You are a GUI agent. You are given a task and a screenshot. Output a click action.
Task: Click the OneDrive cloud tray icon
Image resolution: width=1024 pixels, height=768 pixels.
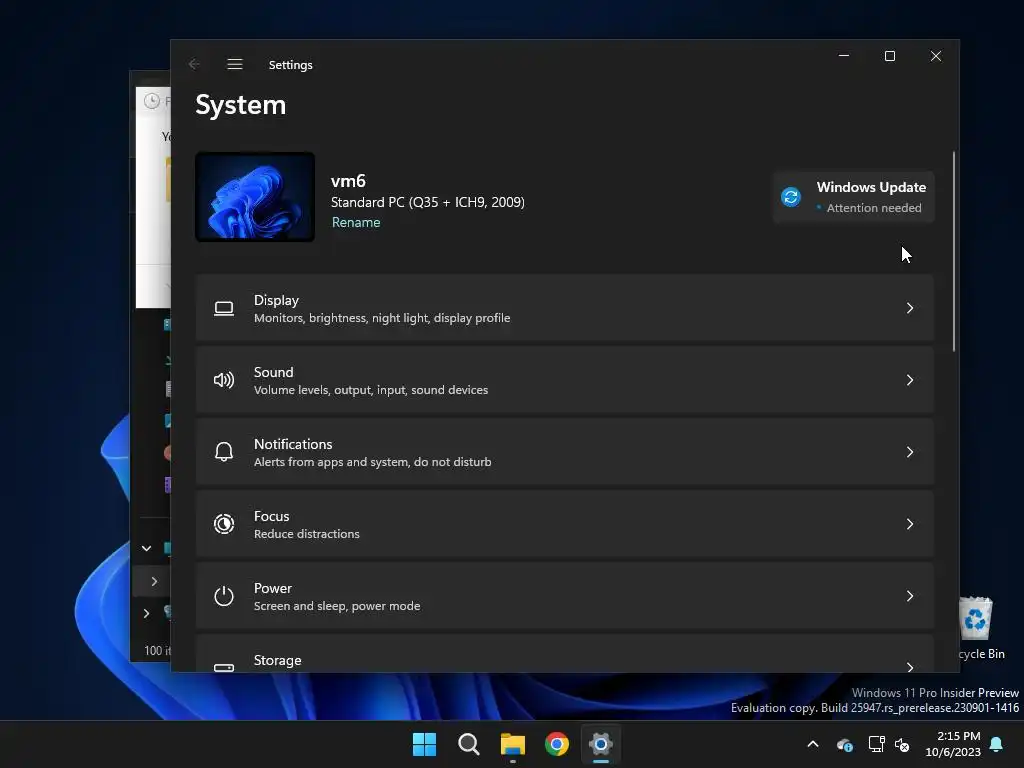(x=844, y=744)
